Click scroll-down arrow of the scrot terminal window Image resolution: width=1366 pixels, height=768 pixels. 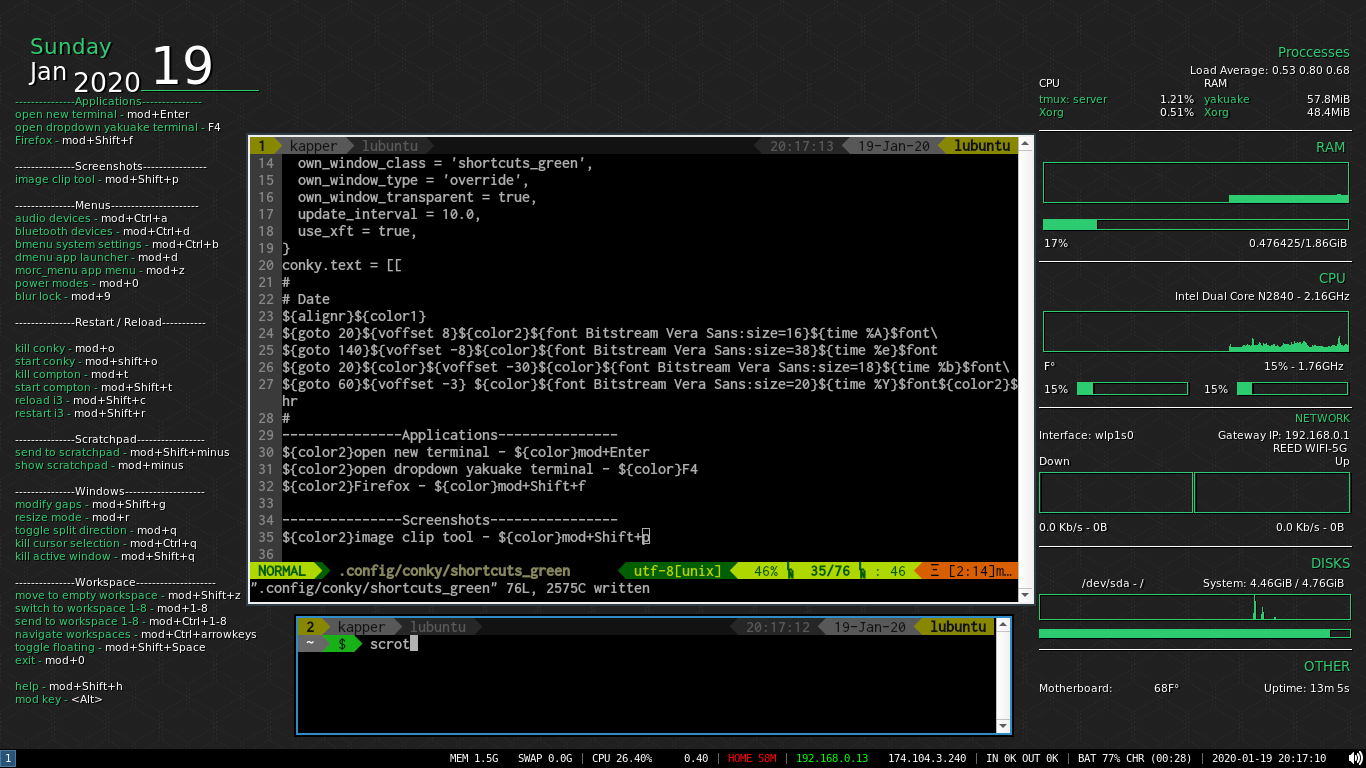coord(1004,726)
